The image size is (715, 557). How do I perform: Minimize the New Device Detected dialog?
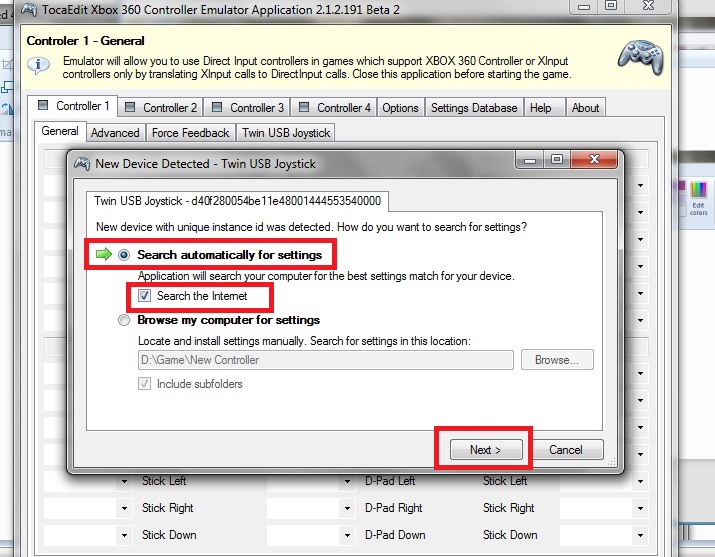529,159
